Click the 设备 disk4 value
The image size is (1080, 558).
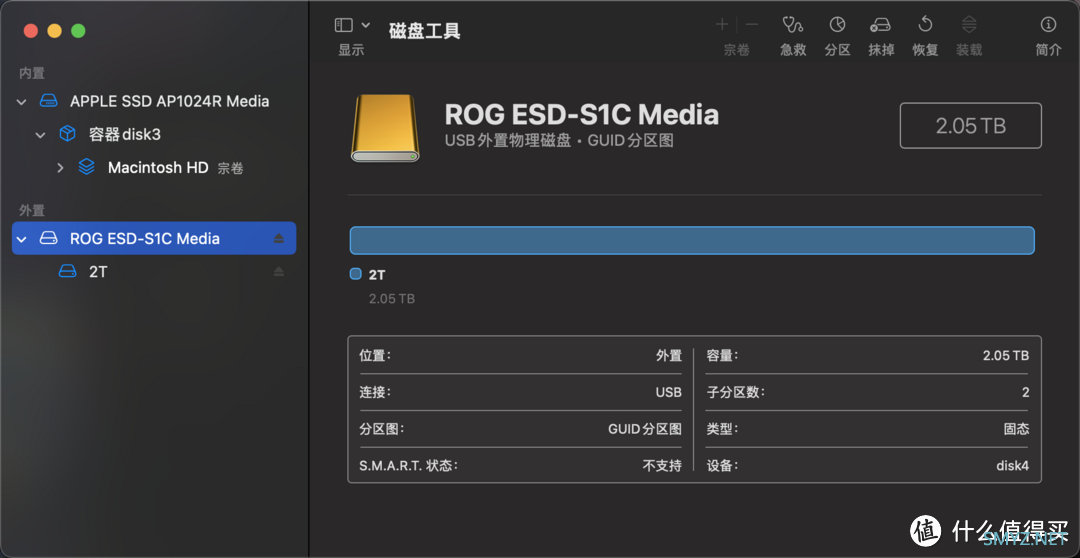(x=1012, y=466)
